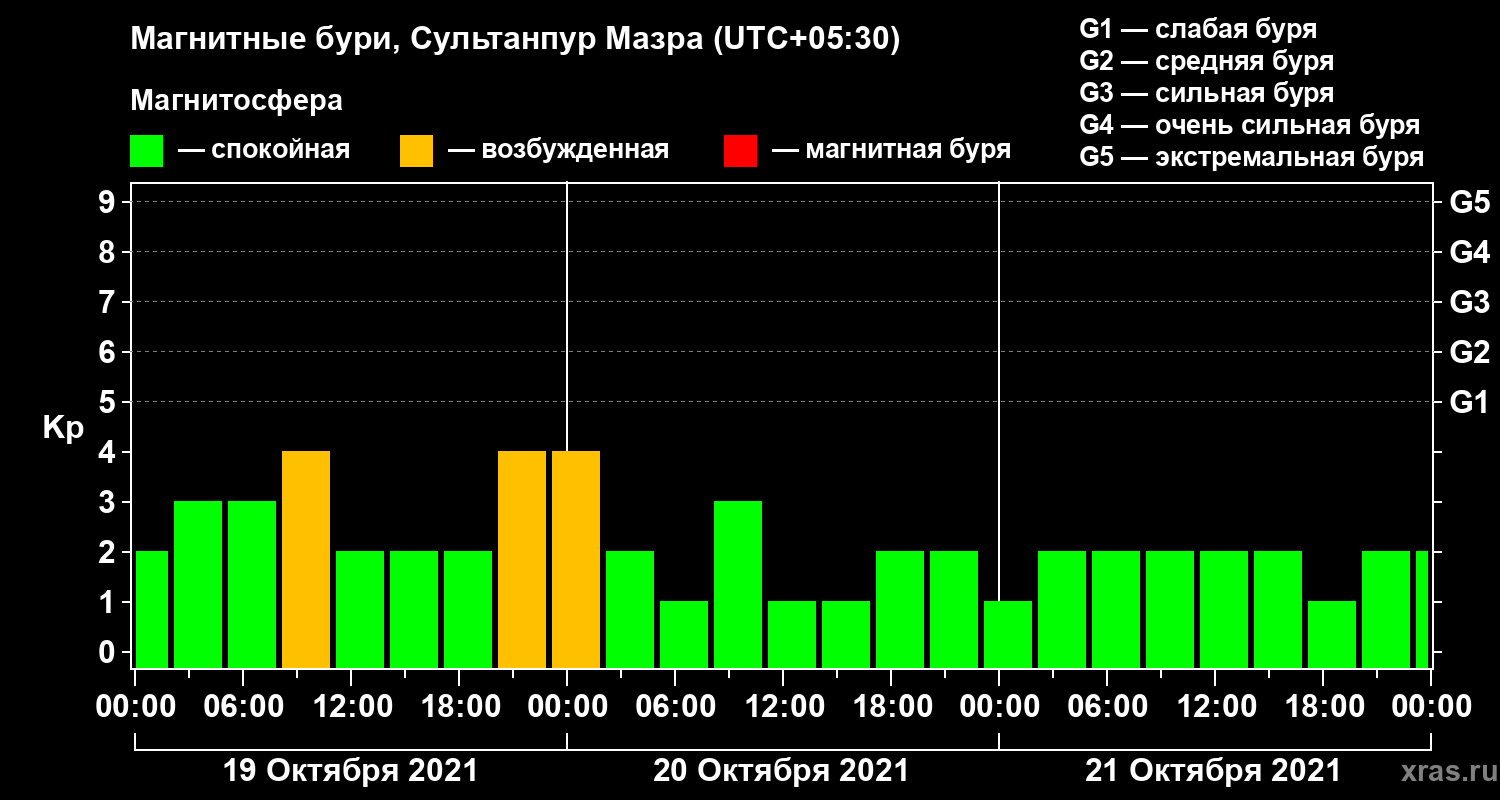Click the '12:00' tick label under 19 October
Viewport: 1500px width, 800px height.
tap(351, 707)
